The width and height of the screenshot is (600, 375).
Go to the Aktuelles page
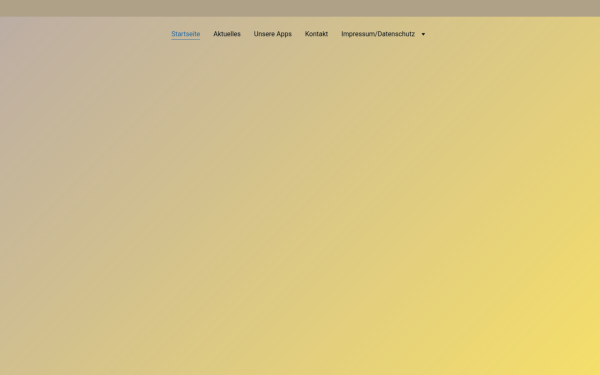[227, 34]
